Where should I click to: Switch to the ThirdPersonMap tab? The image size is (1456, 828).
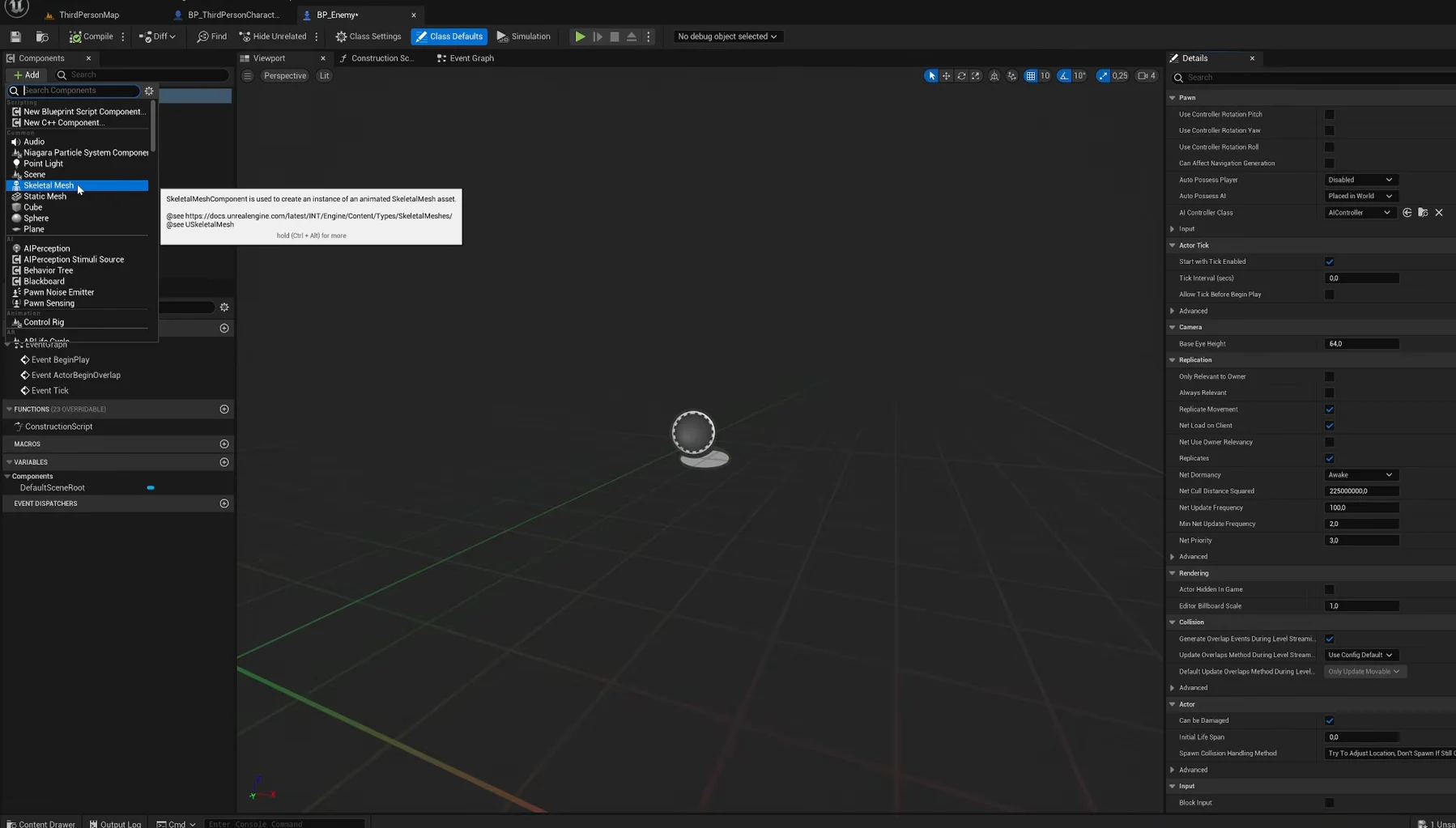click(x=89, y=15)
